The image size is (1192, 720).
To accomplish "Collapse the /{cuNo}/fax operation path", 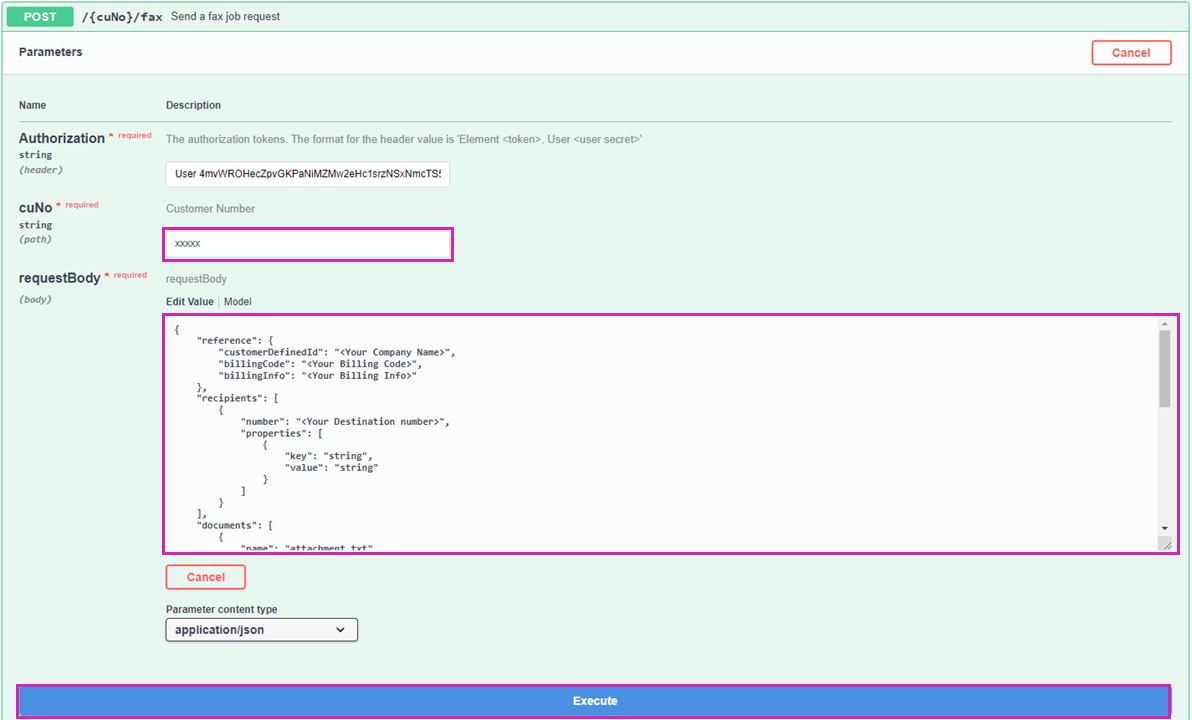I will (x=122, y=17).
